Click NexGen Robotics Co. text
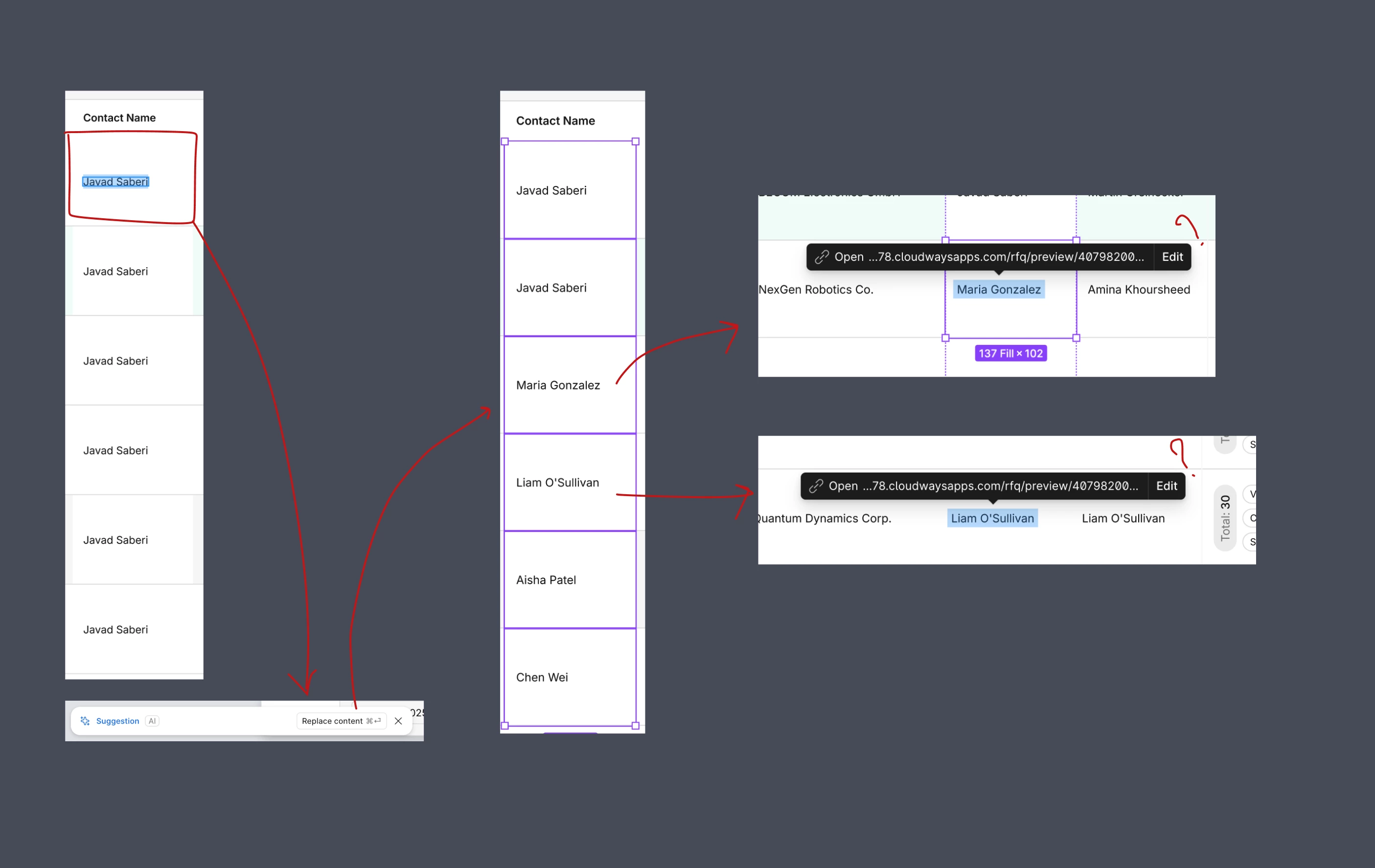The height and width of the screenshot is (868, 1375). click(815, 290)
